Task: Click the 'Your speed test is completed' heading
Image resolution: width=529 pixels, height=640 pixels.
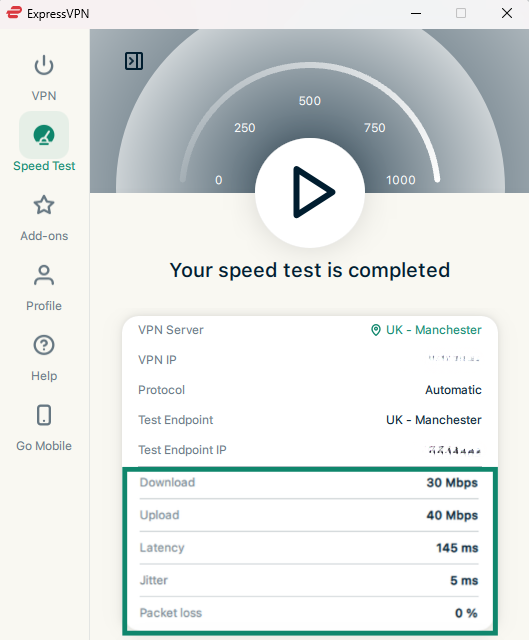Action: [310, 270]
